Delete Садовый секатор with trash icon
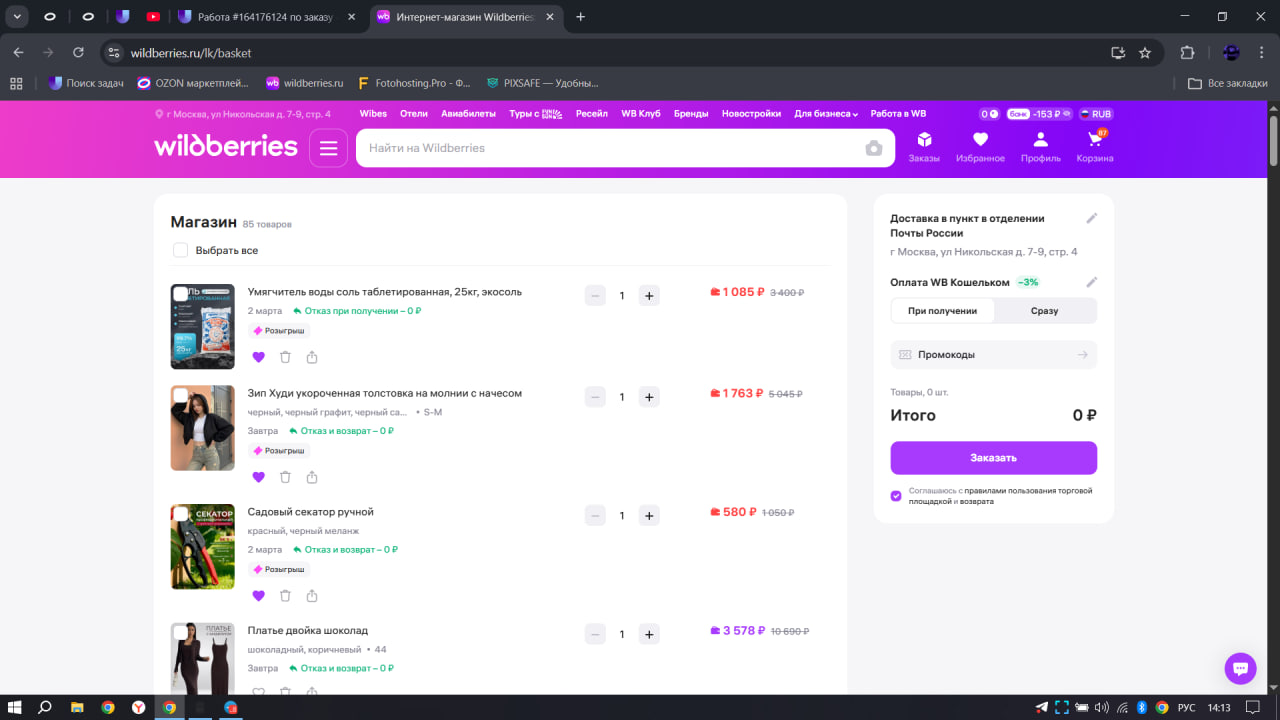This screenshot has height=720, width=1280. [x=285, y=596]
